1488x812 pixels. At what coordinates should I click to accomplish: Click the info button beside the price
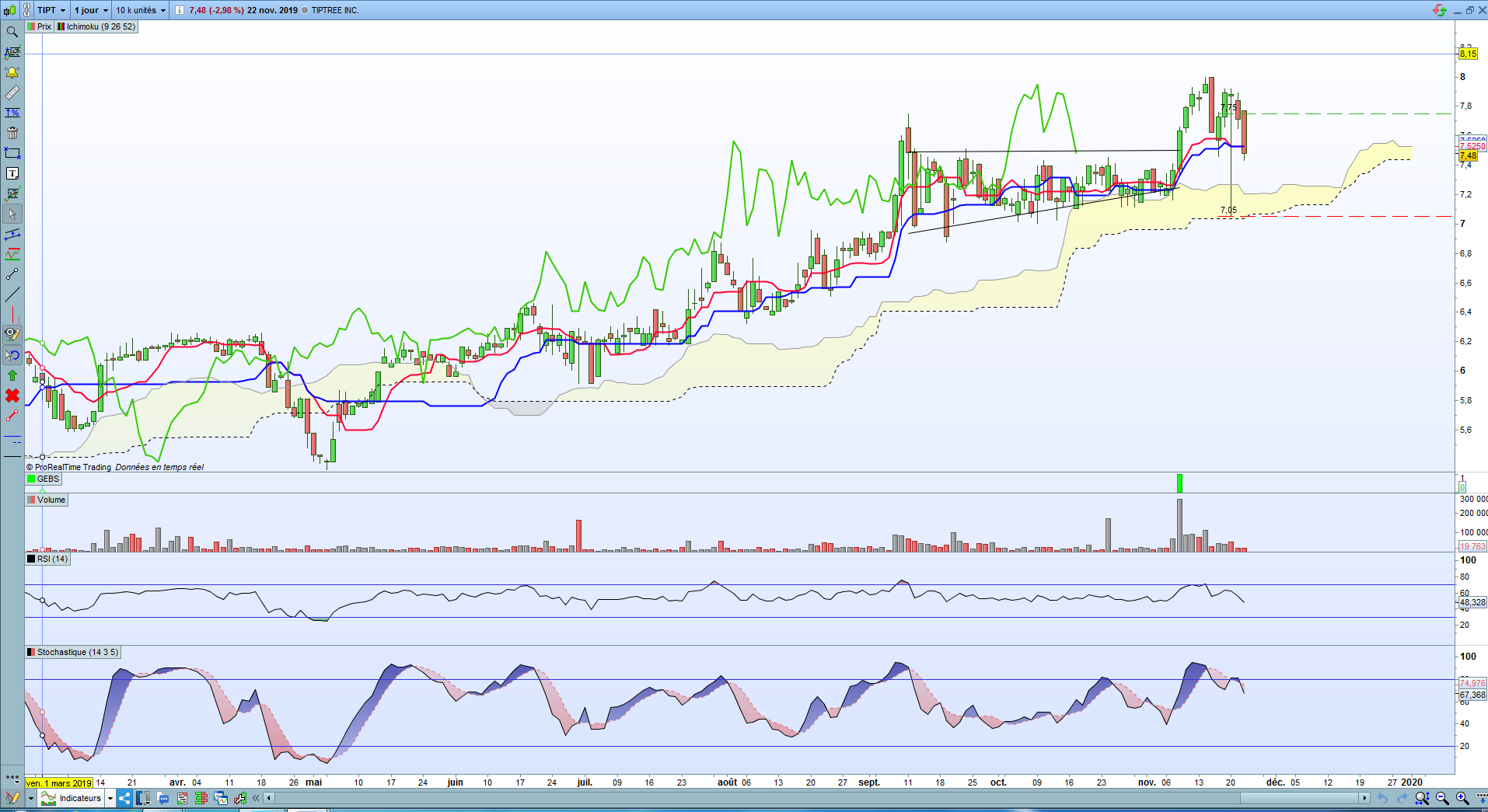[180, 10]
